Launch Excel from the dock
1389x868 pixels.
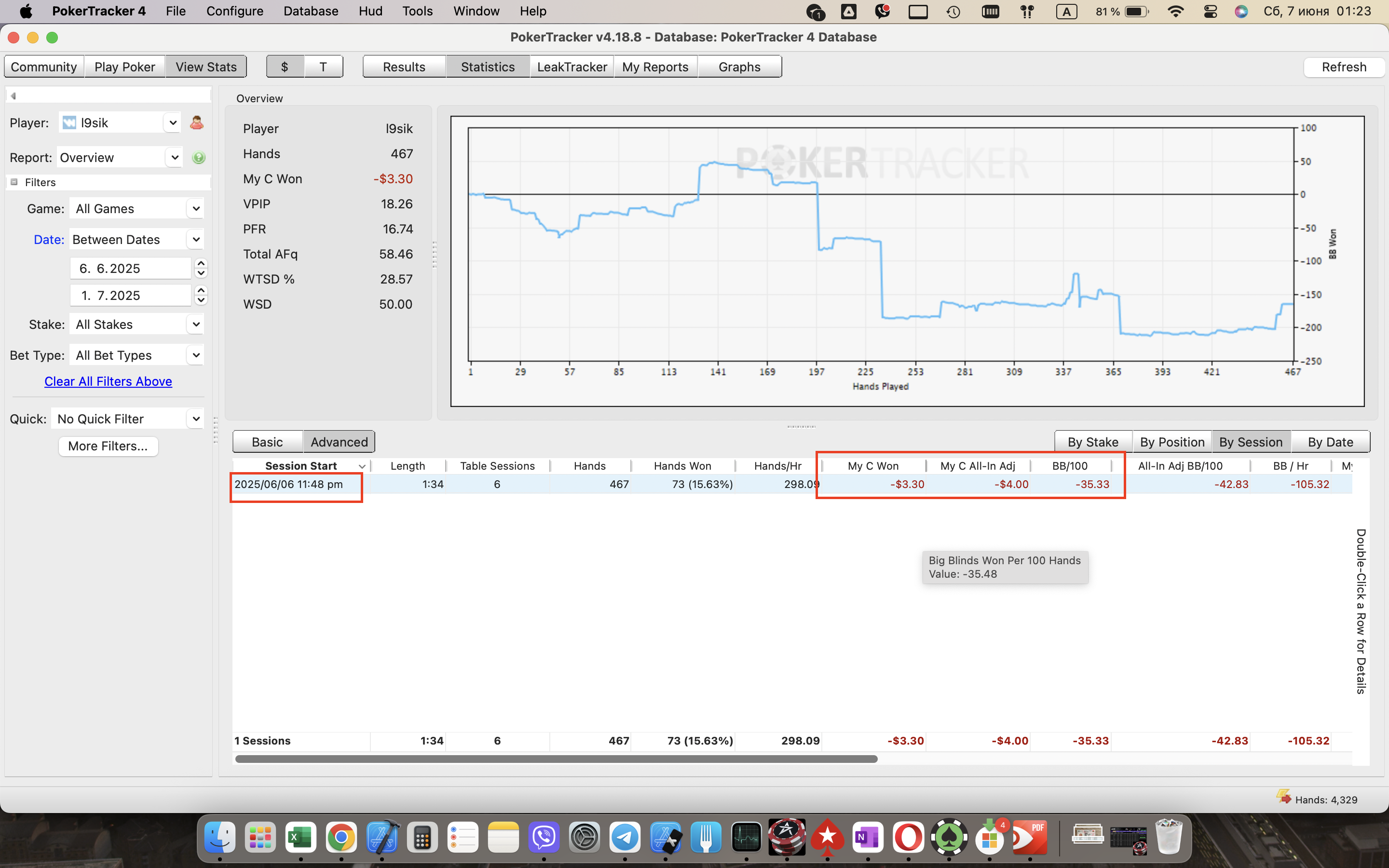click(301, 837)
